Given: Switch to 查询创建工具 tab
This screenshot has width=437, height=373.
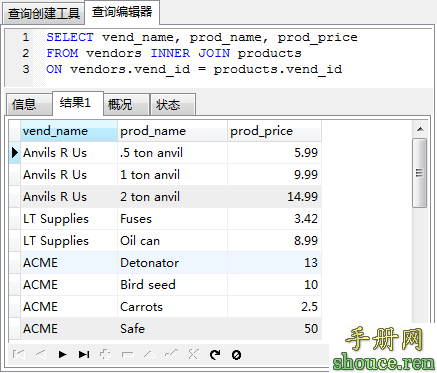Looking at the screenshot, I should coord(43,14).
